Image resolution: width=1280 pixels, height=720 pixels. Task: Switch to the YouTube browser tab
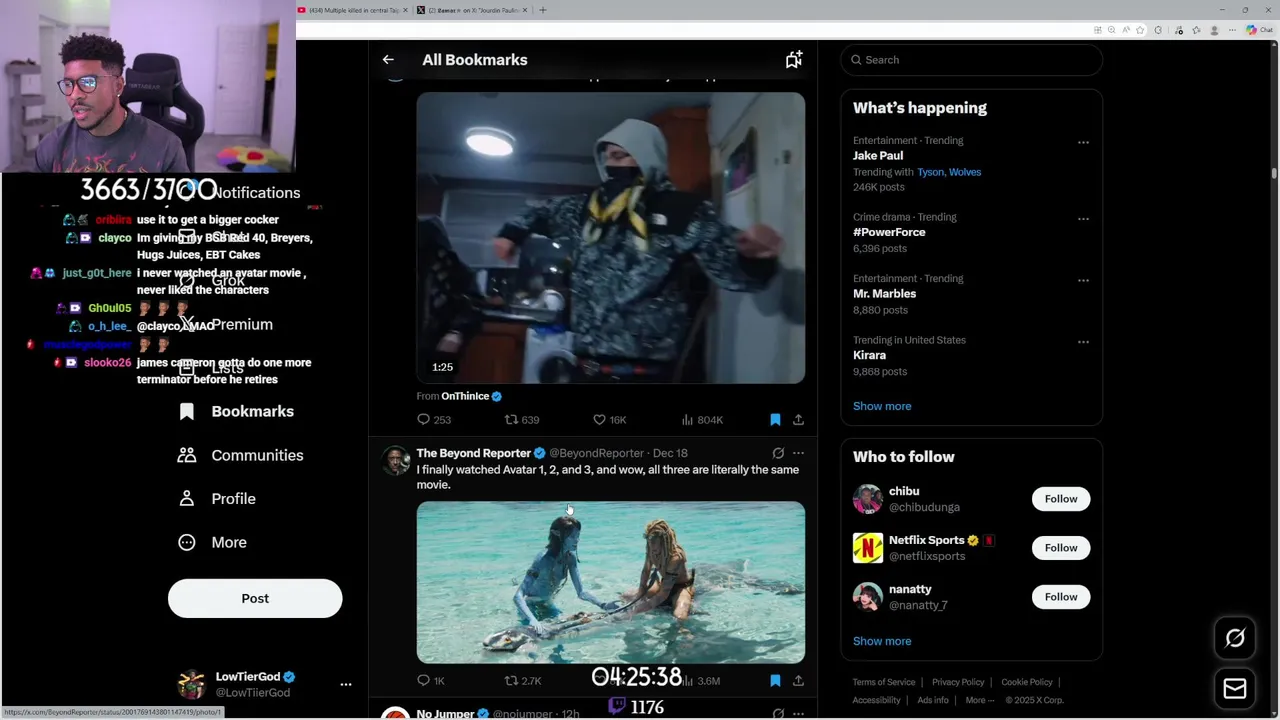coord(352,10)
